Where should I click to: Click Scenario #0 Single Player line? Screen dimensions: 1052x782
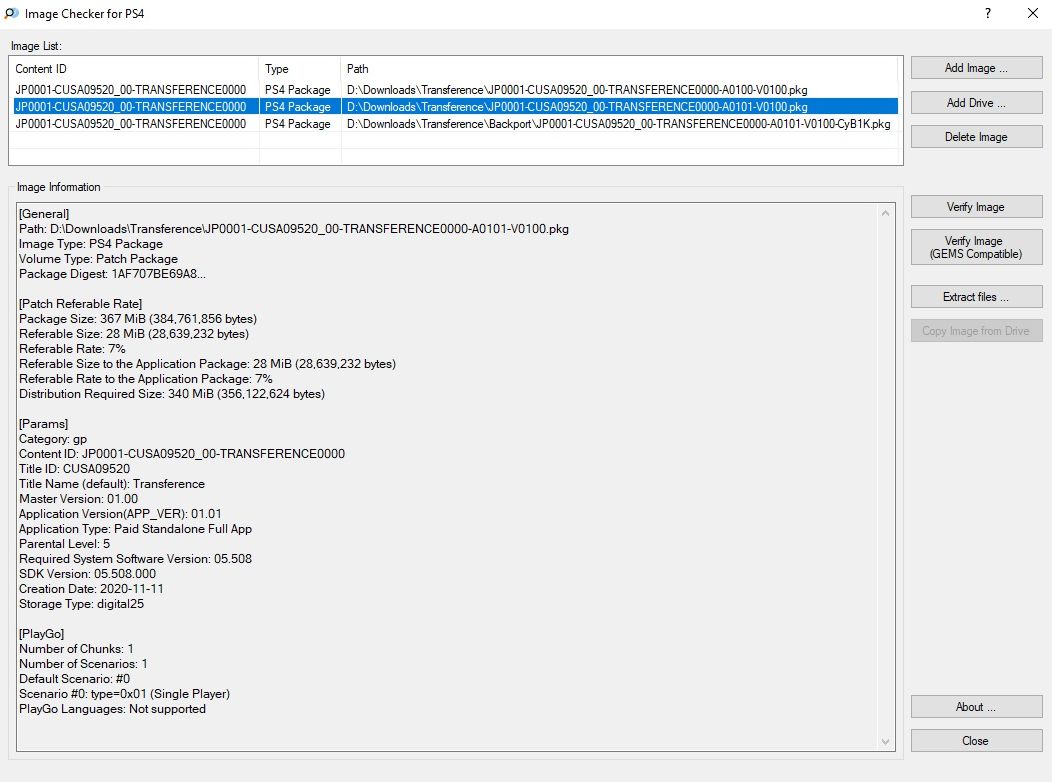pos(125,693)
